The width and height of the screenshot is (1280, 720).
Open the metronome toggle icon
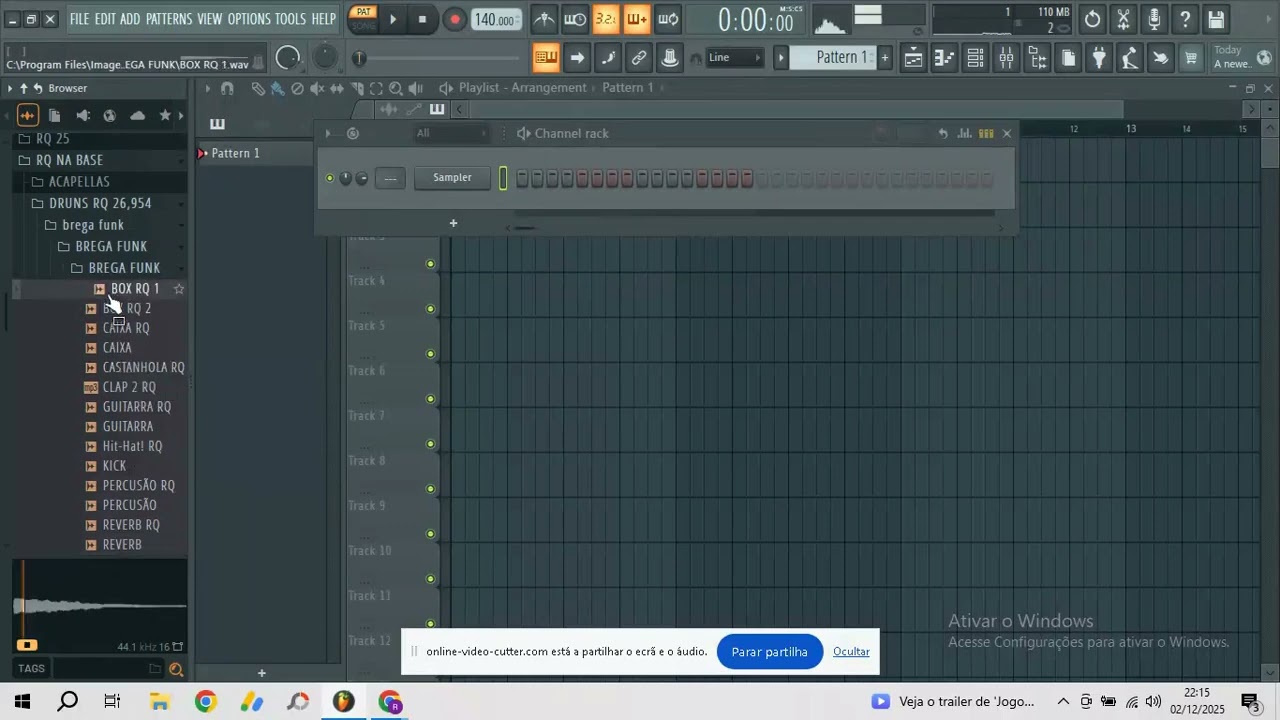click(544, 19)
